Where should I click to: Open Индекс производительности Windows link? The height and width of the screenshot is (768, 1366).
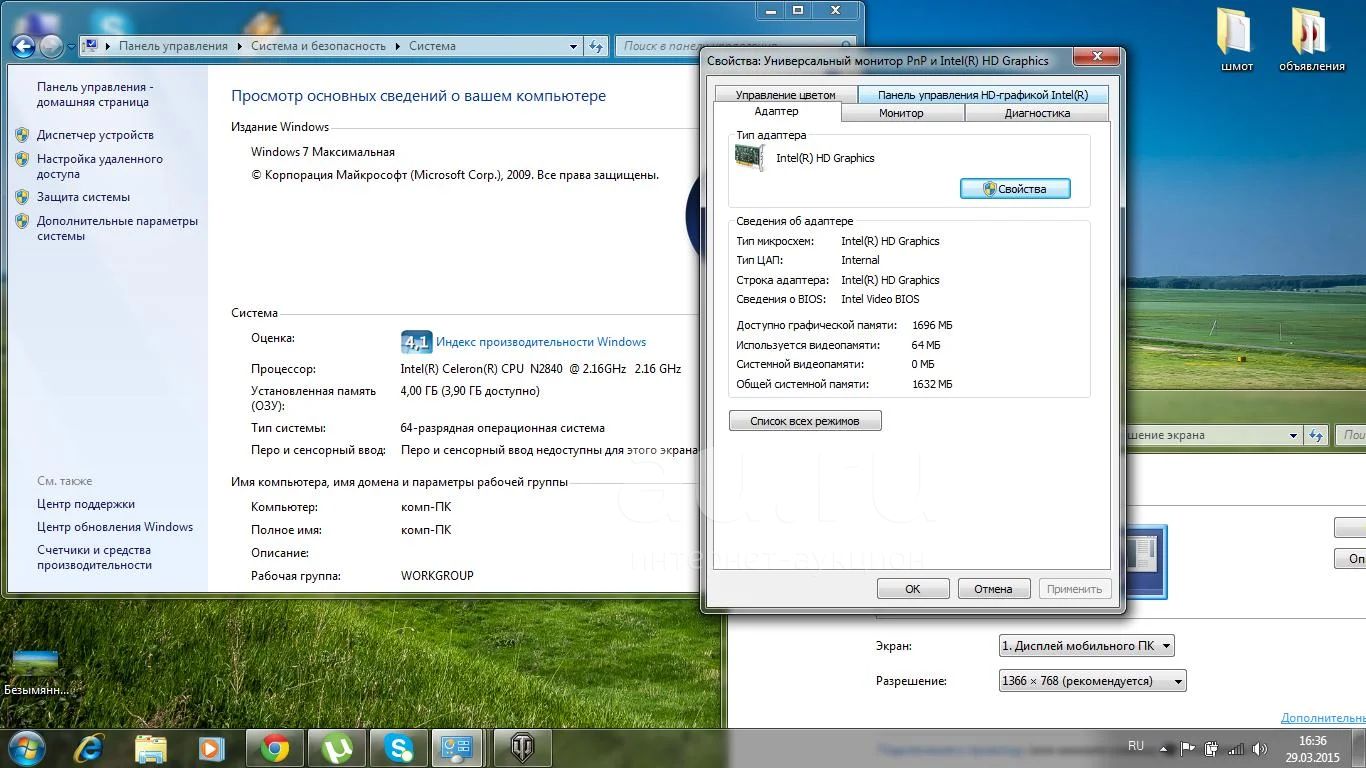[541, 342]
